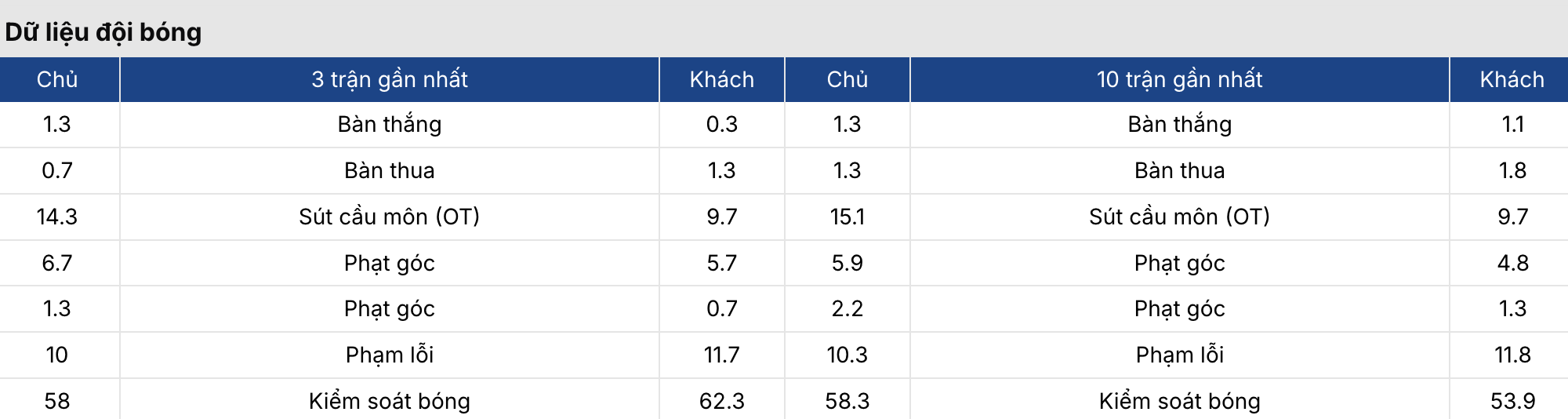
Task: Click 'Sút cầu môn (OT)' in 10-match table
Action: (x=1179, y=217)
